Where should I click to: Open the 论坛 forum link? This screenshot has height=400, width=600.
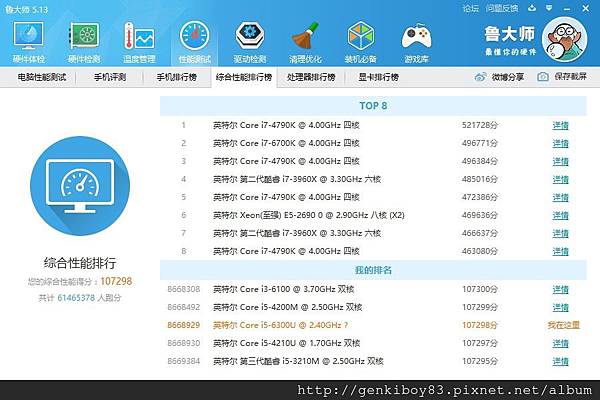(x=470, y=8)
